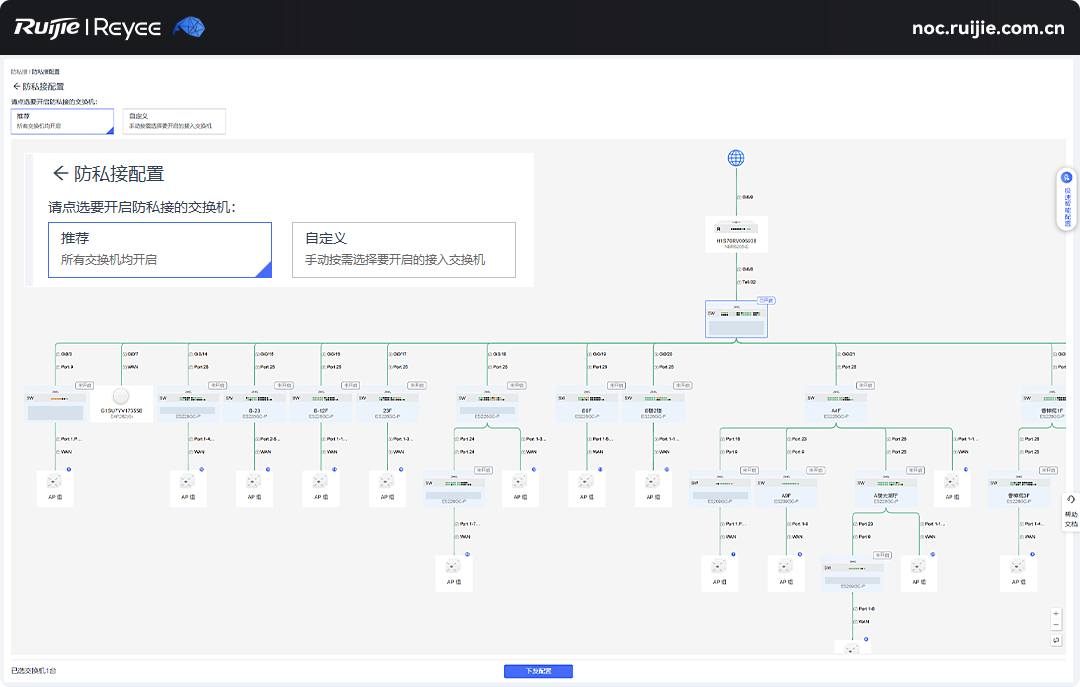Click the leftmost AP 组 node in the topology
Image resolution: width=1080 pixels, height=687 pixels.
(55, 490)
